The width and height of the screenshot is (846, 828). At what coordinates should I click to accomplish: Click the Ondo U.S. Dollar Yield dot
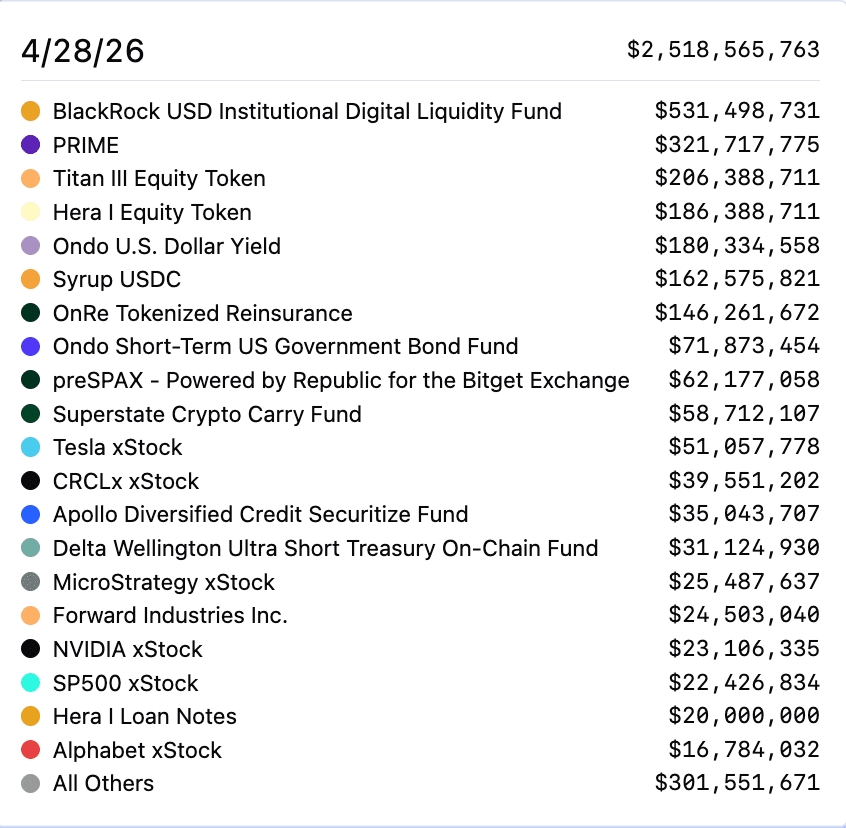30,246
